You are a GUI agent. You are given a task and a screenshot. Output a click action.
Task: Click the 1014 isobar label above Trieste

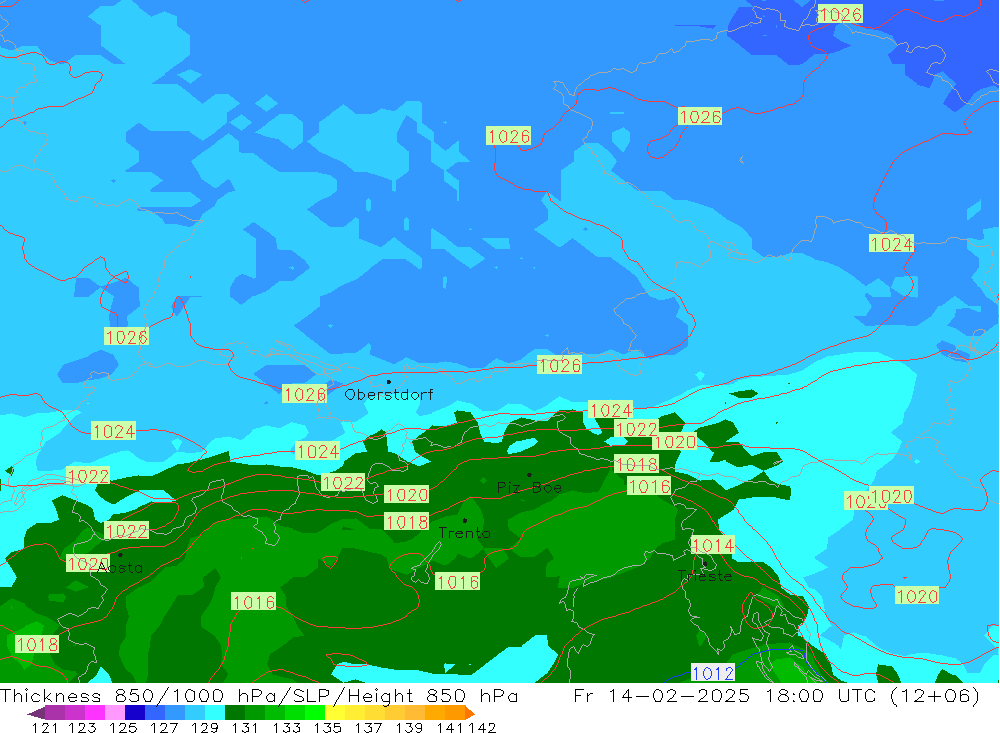coord(713,545)
